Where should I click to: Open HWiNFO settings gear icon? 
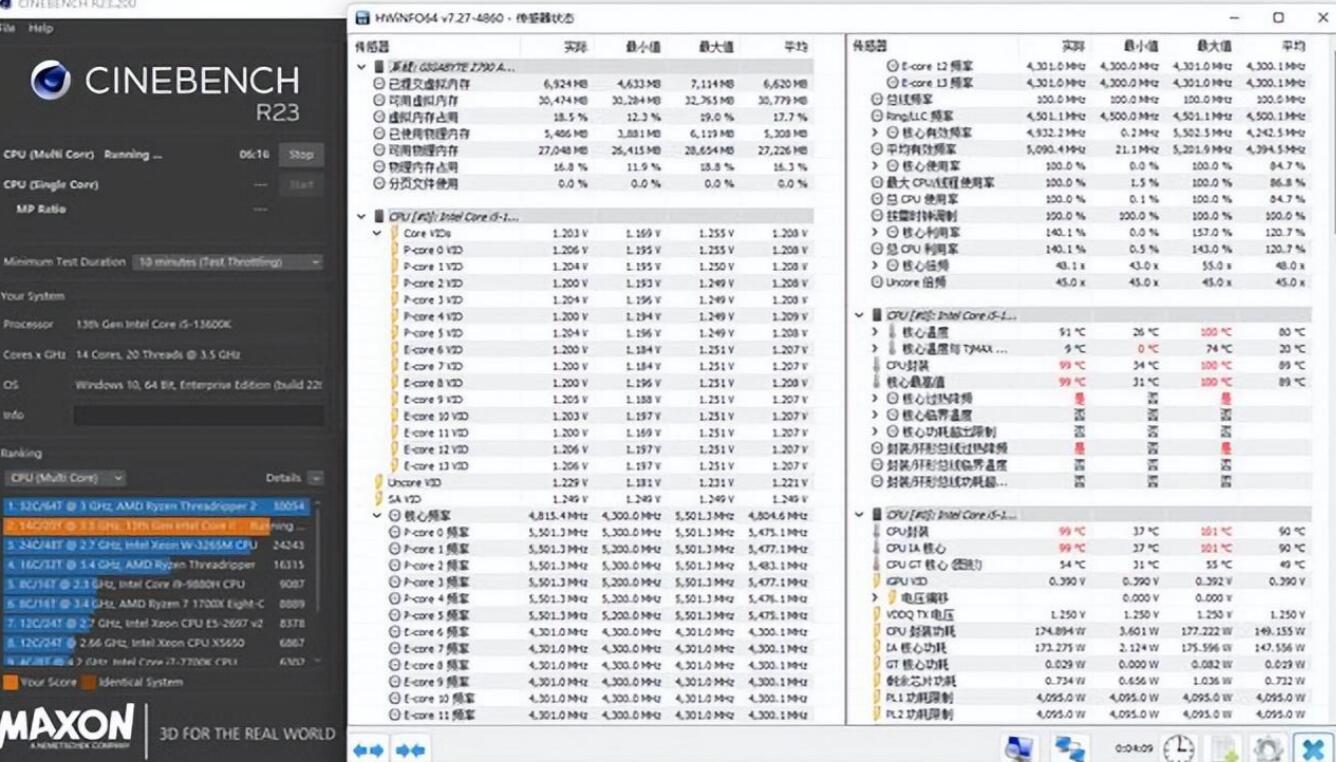pos(1268,748)
